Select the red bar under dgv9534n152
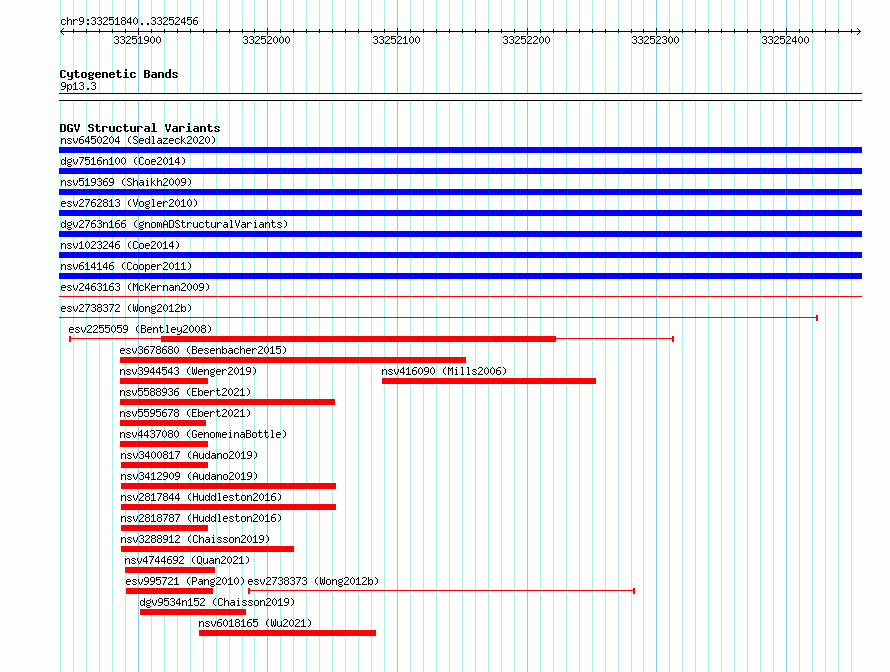Image resolution: width=890 pixels, height=672 pixels. pyautogui.click(x=193, y=612)
